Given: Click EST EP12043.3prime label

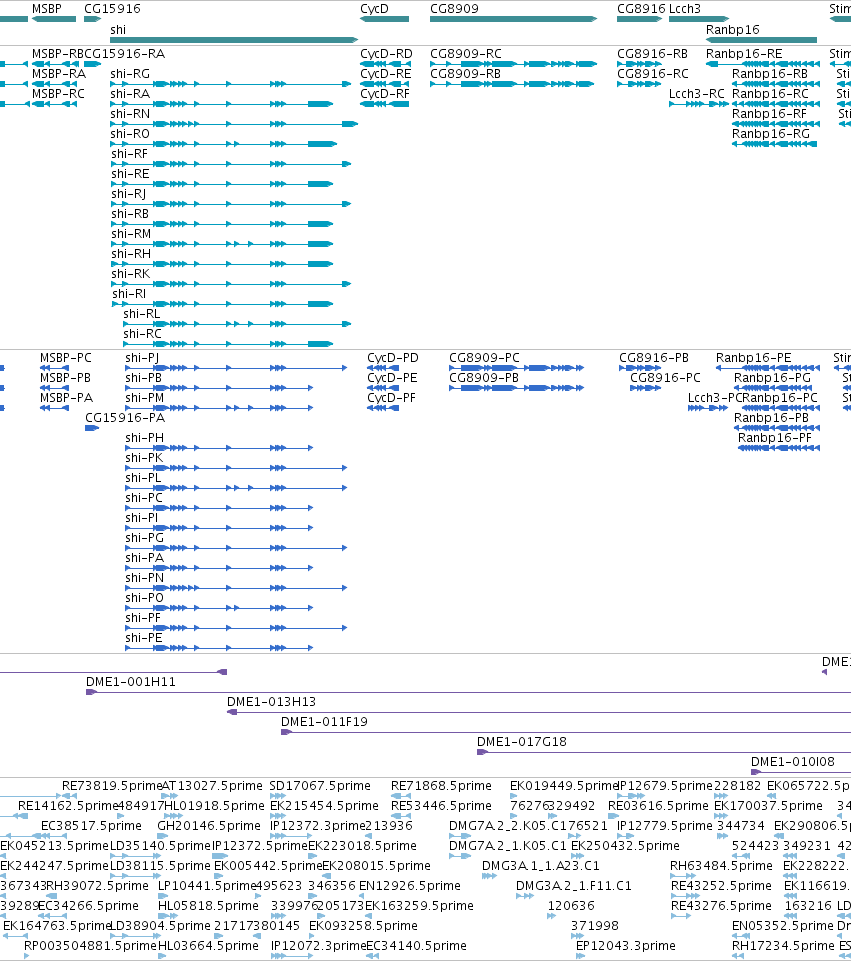Looking at the screenshot, I should point(626,946).
